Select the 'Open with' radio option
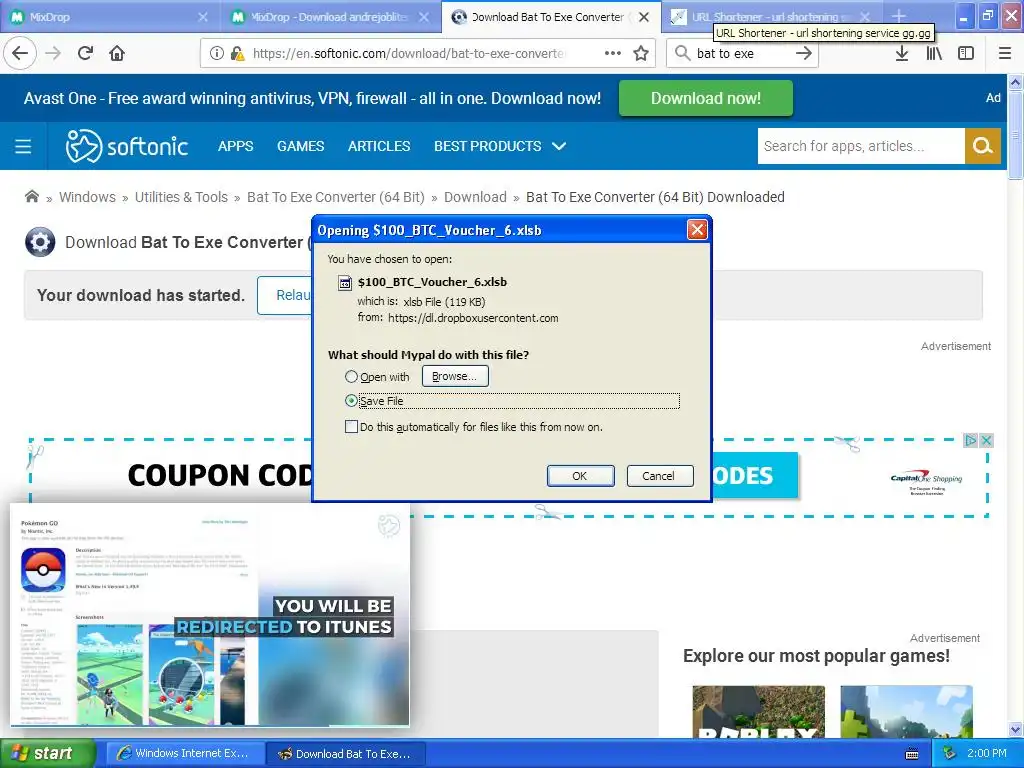Viewport: 1024px width, 768px height. (351, 377)
